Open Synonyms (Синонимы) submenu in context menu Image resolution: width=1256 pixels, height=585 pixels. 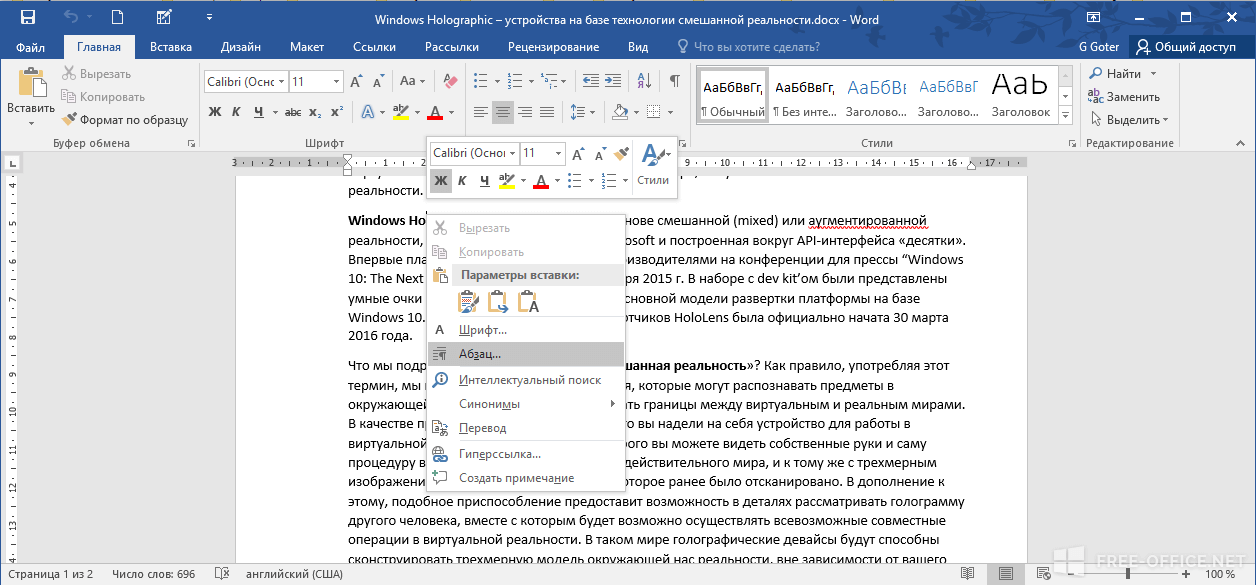point(526,404)
